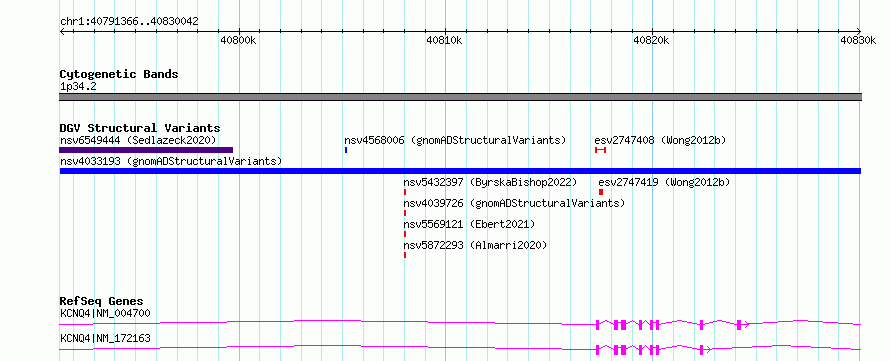The height and width of the screenshot is (361, 890).
Task: Open the nsv5432397 (ByrskaBishop2022) label
Action: (490, 182)
